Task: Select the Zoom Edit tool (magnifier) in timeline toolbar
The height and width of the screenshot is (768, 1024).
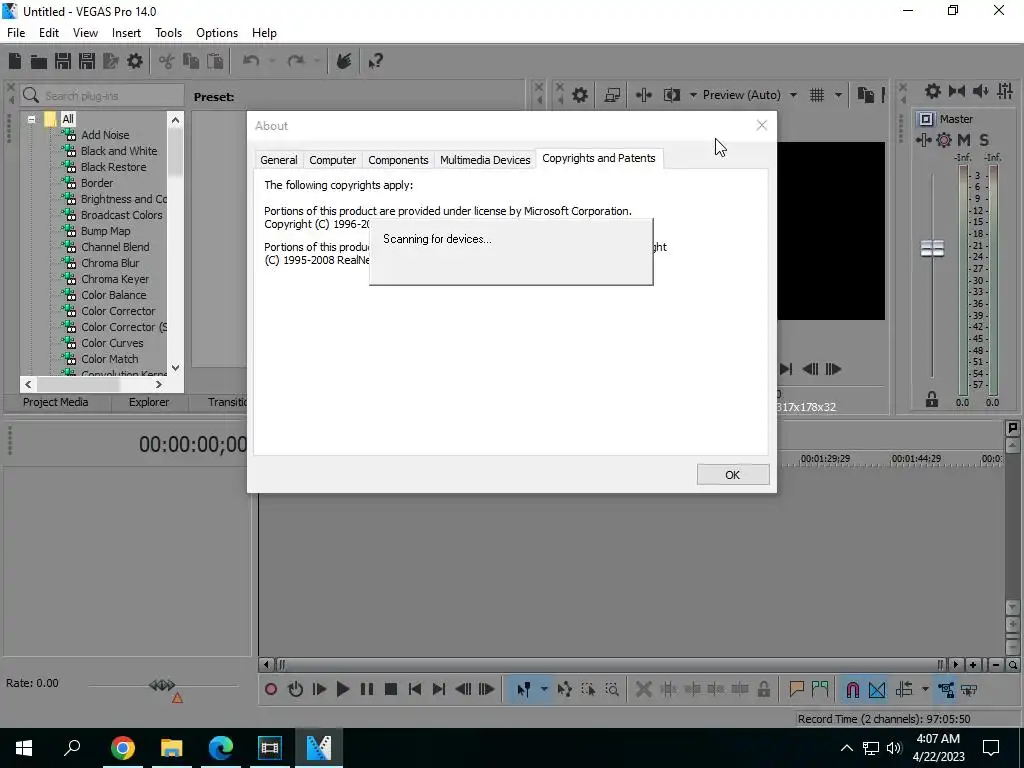Action: click(612, 689)
